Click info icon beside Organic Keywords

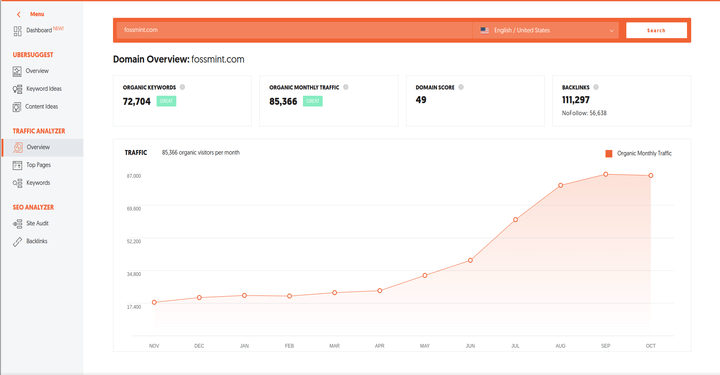(x=182, y=87)
